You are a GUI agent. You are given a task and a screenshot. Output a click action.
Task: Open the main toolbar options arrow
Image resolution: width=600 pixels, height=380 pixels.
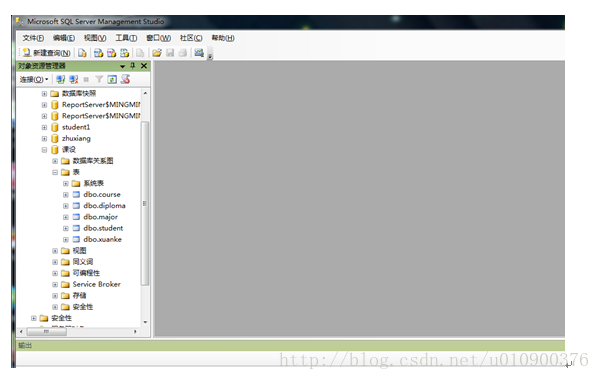click(x=210, y=56)
